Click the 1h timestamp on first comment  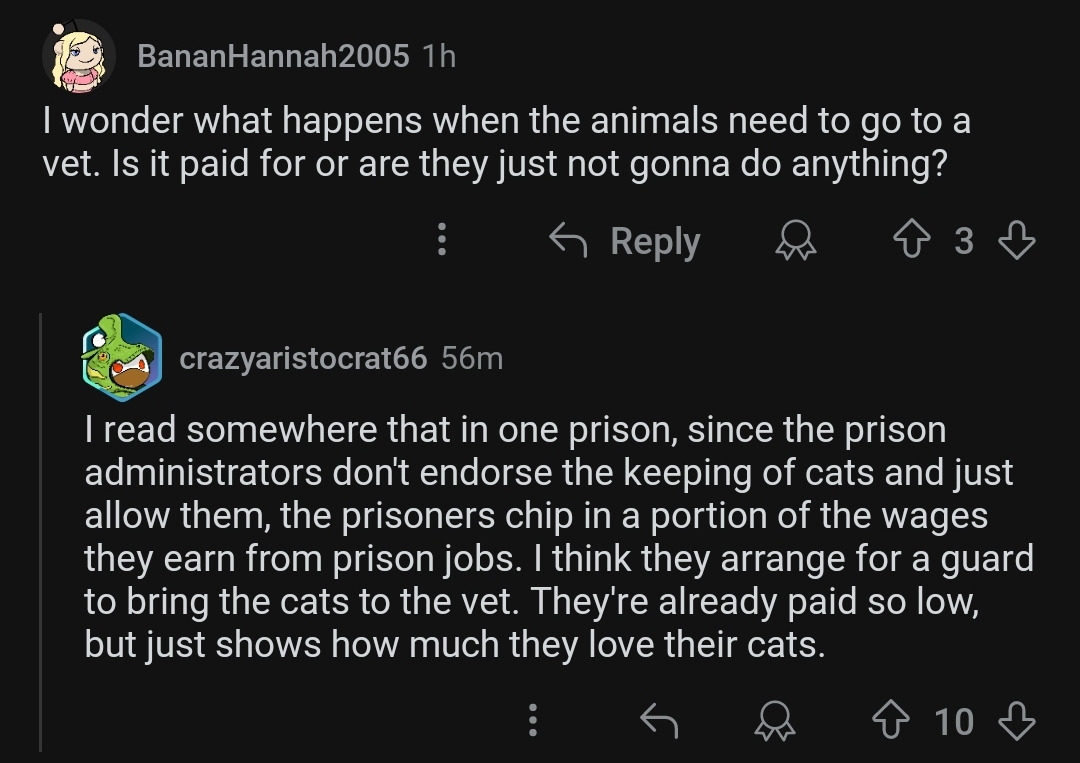pyautogui.click(x=439, y=56)
